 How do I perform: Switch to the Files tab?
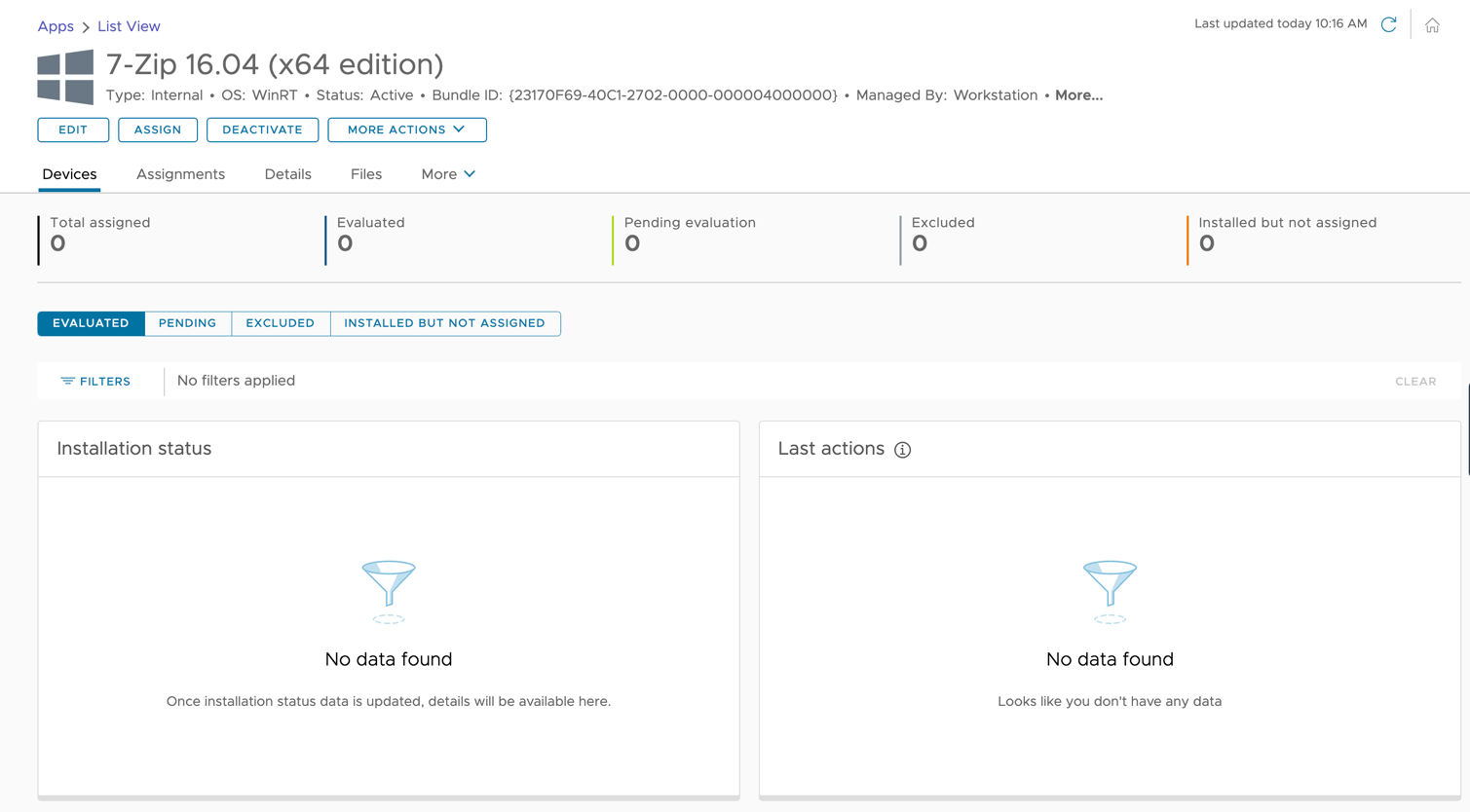tap(365, 174)
